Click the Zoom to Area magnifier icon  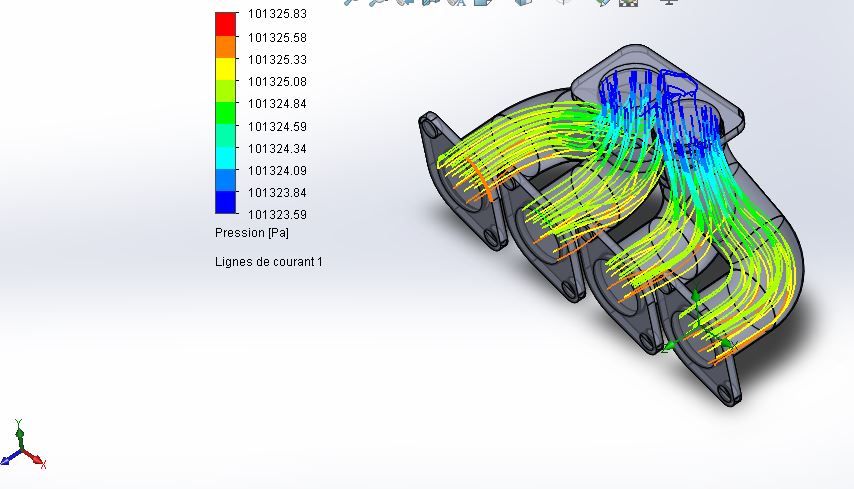click(x=377, y=2)
